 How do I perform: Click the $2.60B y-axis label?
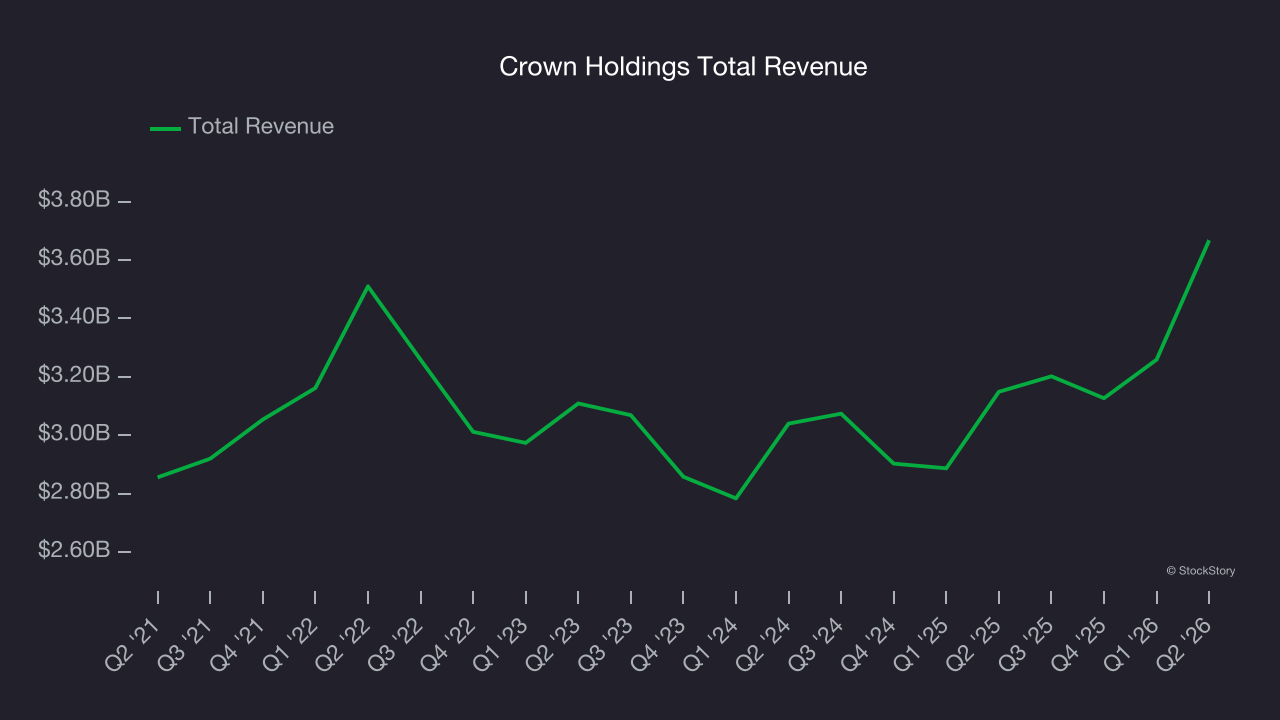point(74,550)
